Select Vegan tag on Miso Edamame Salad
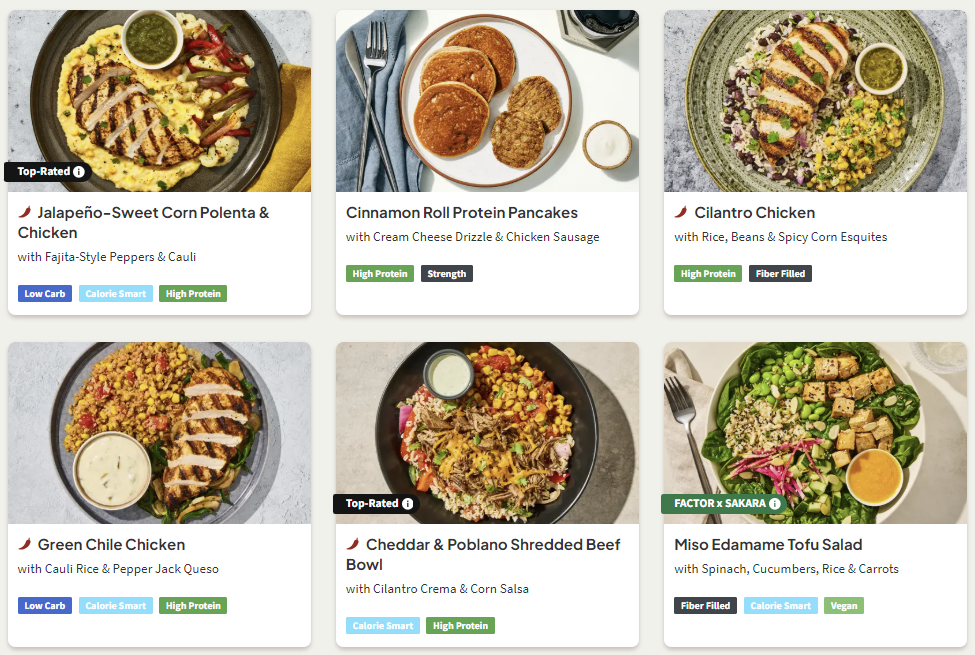This screenshot has width=975, height=655. tap(844, 606)
